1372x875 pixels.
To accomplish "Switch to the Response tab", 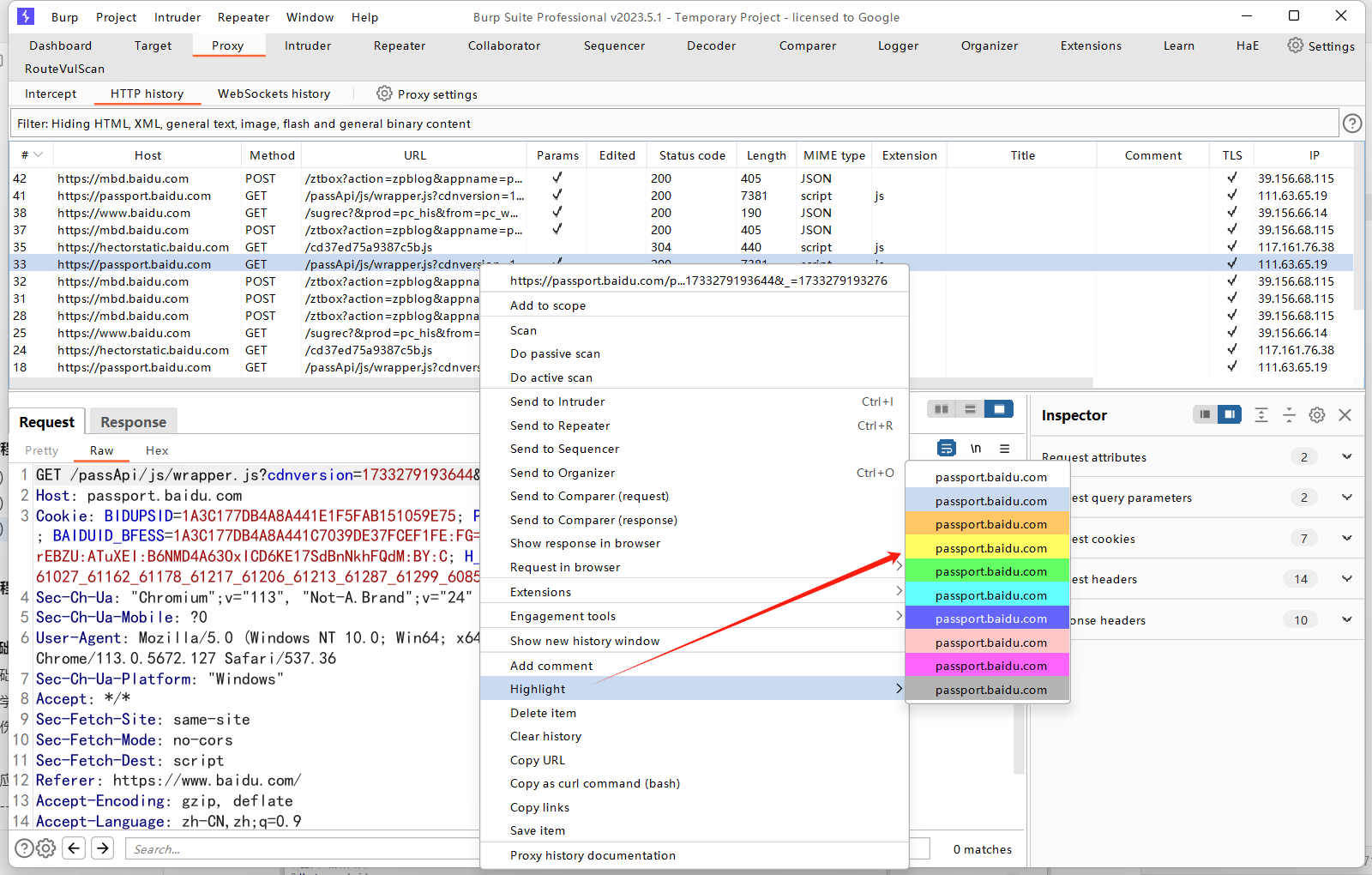I will click(x=133, y=421).
